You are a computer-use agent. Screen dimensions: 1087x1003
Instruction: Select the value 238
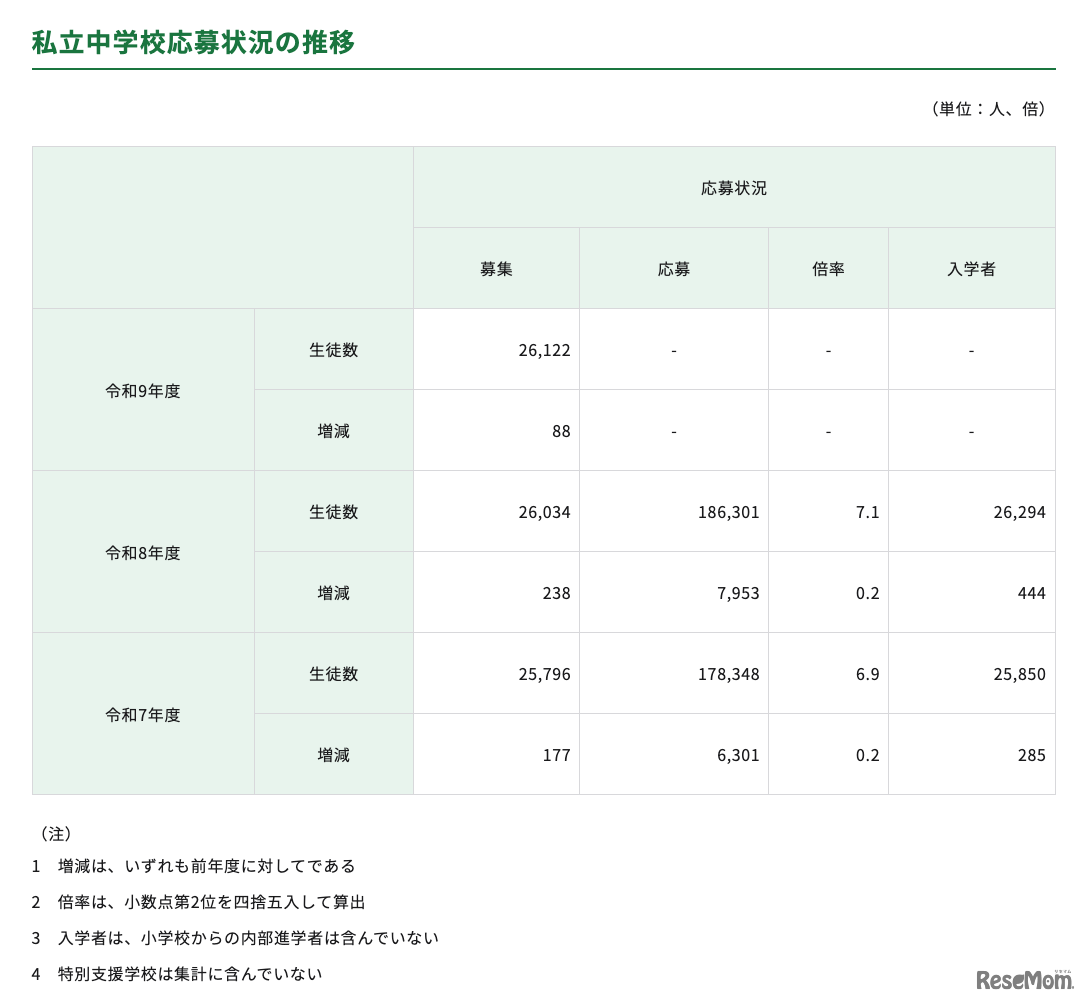pos(556,593)
